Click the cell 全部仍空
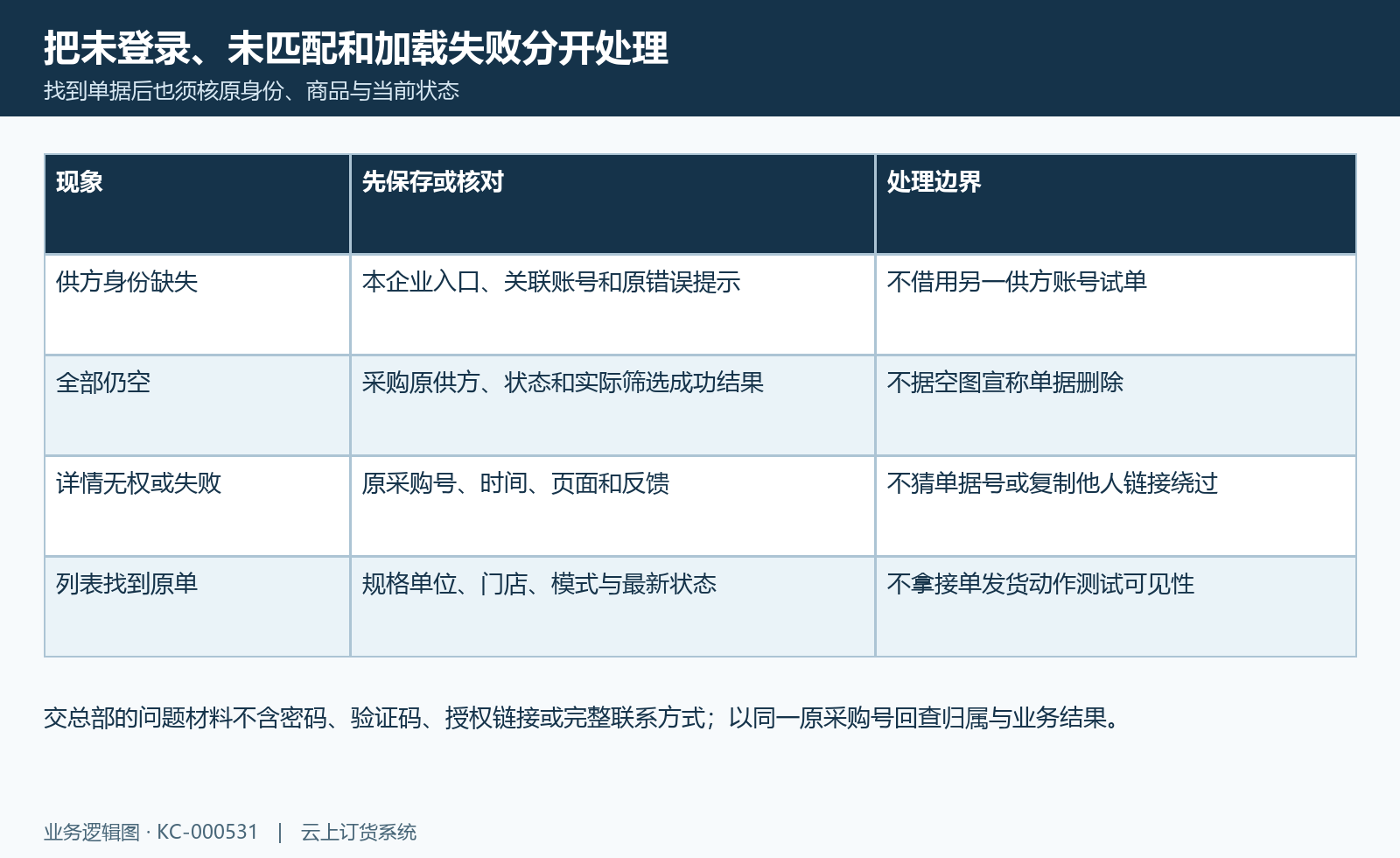The width and height of the screenshot is (1400, 858). tap(197, 405)
